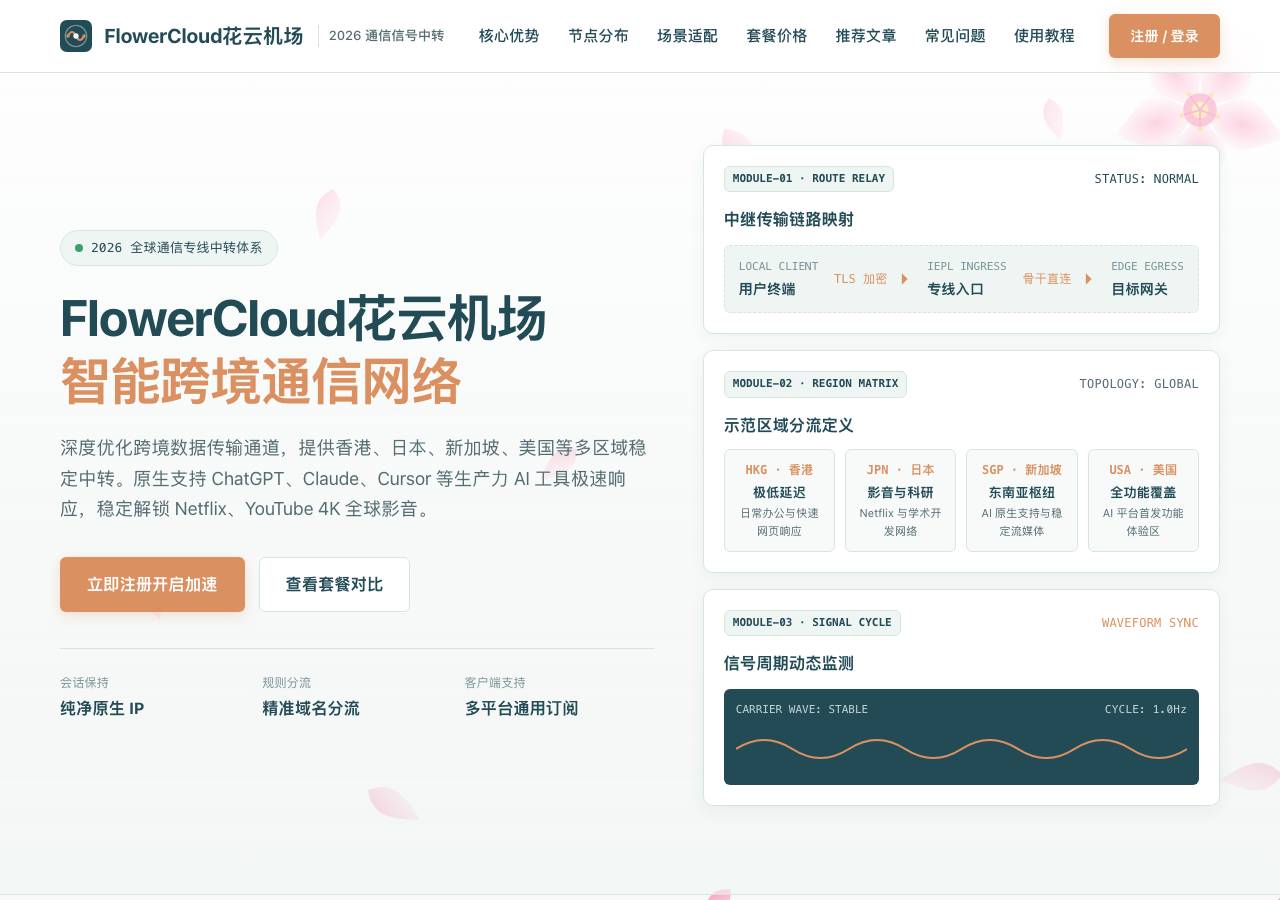1280x900 pixels.
Task: Open the 核心优势 nav item
Action: 509,36
